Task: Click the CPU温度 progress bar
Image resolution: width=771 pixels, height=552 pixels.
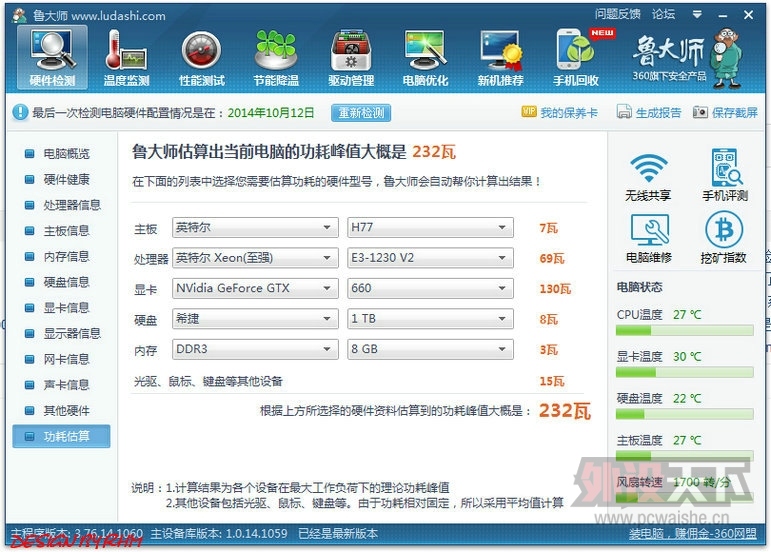Action: (684, 330)
